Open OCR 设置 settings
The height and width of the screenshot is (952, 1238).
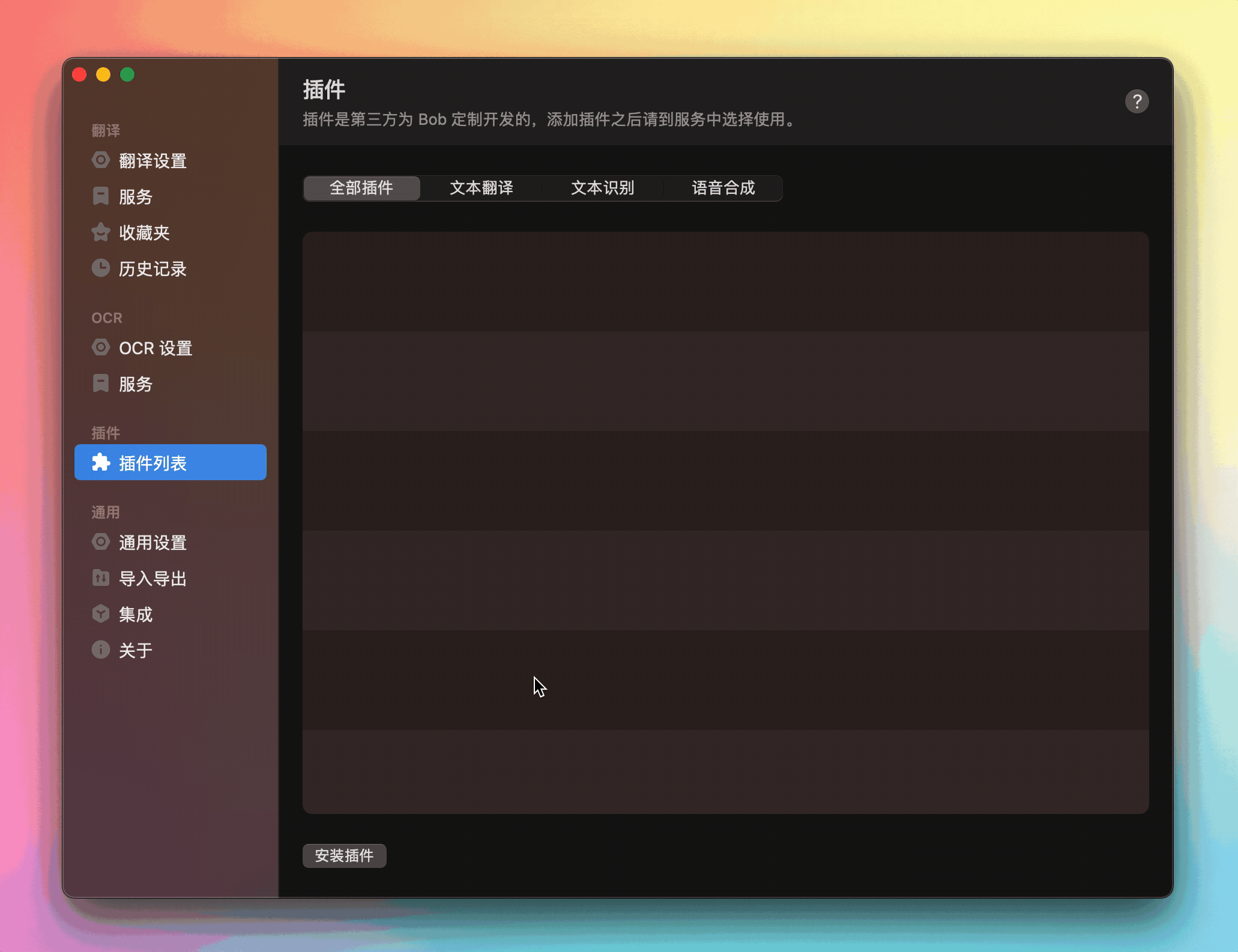(156, 348)
